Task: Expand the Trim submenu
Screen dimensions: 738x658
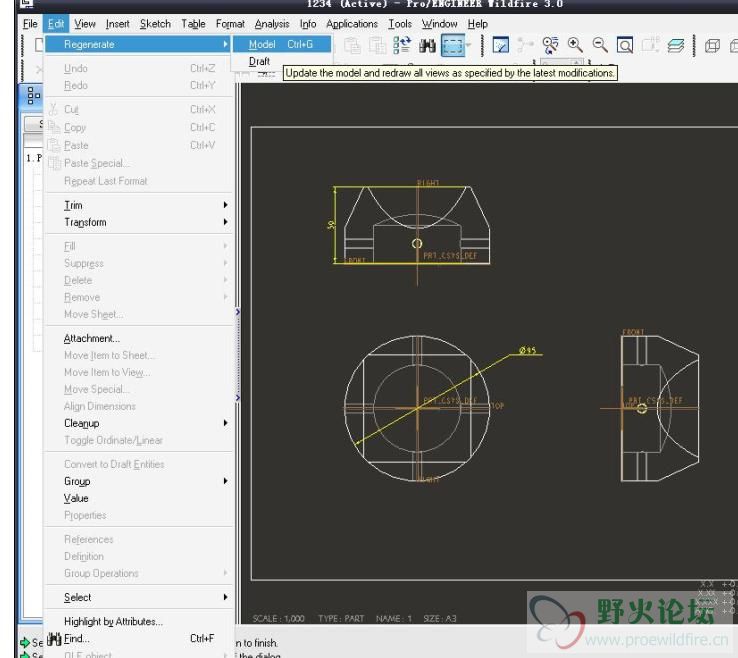Action: (x=139, y=205)
